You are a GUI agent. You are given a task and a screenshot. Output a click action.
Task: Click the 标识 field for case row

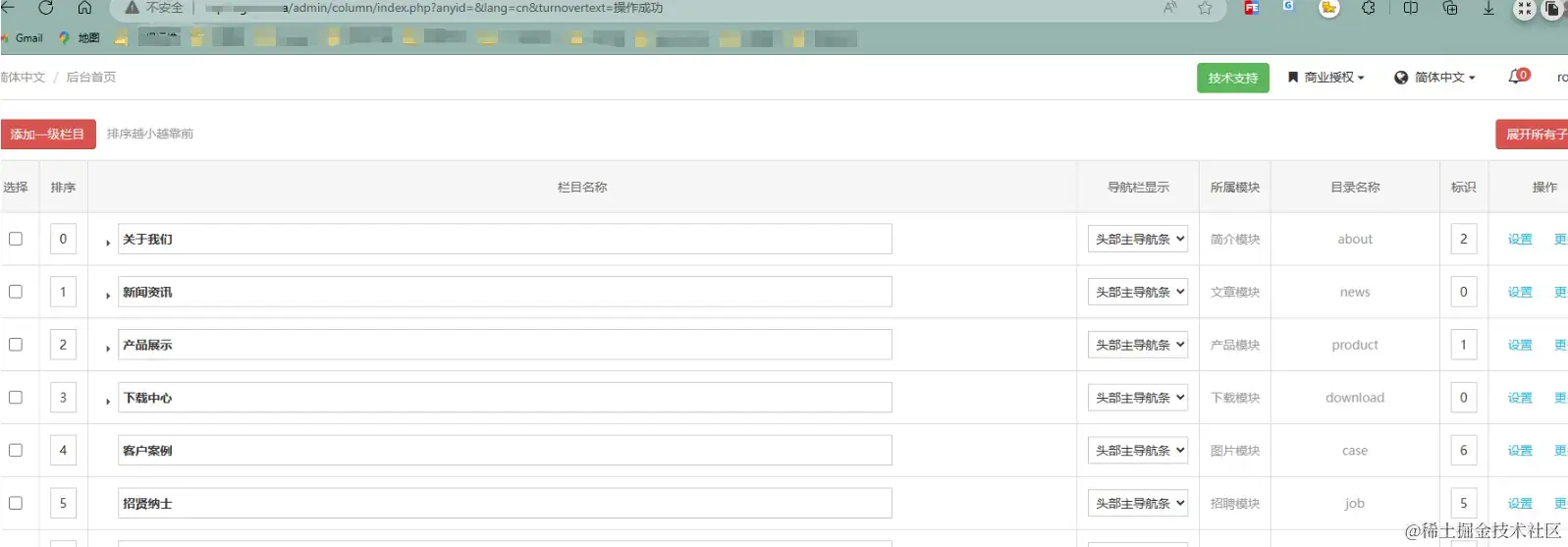coord(1463,451)
